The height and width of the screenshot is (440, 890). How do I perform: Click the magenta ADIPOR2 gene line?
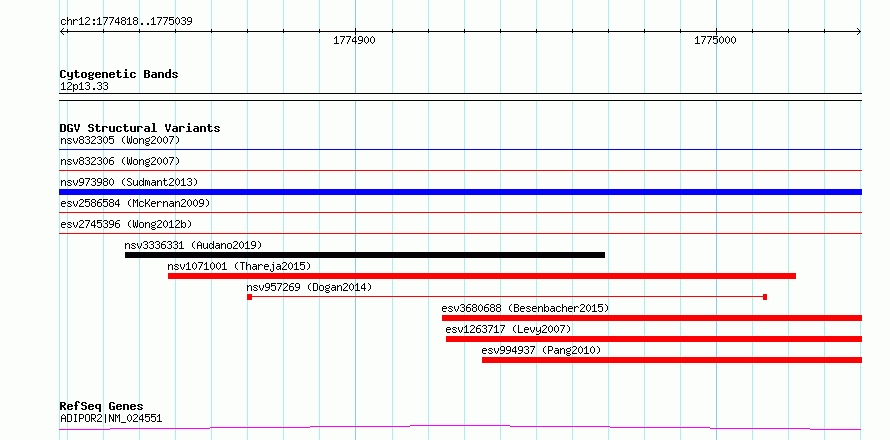point(460,427)
